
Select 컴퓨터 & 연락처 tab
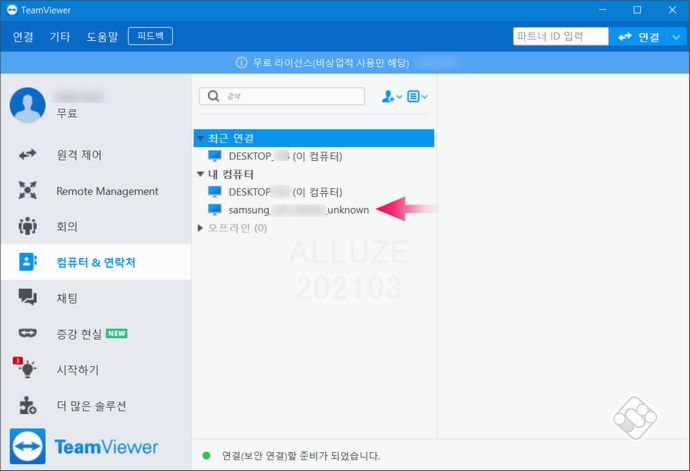pos(96,262)
